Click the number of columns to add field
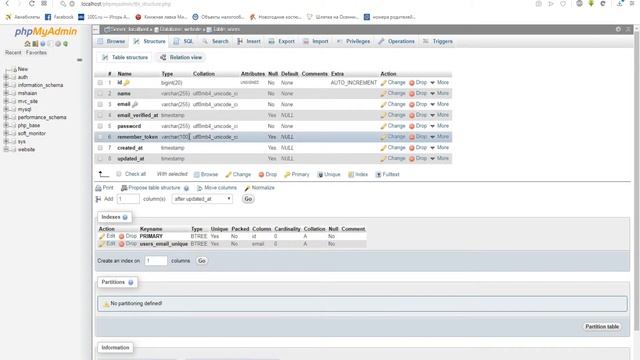Image resolution: width=640 pixels, height=360 pixels. click(128, 199)
